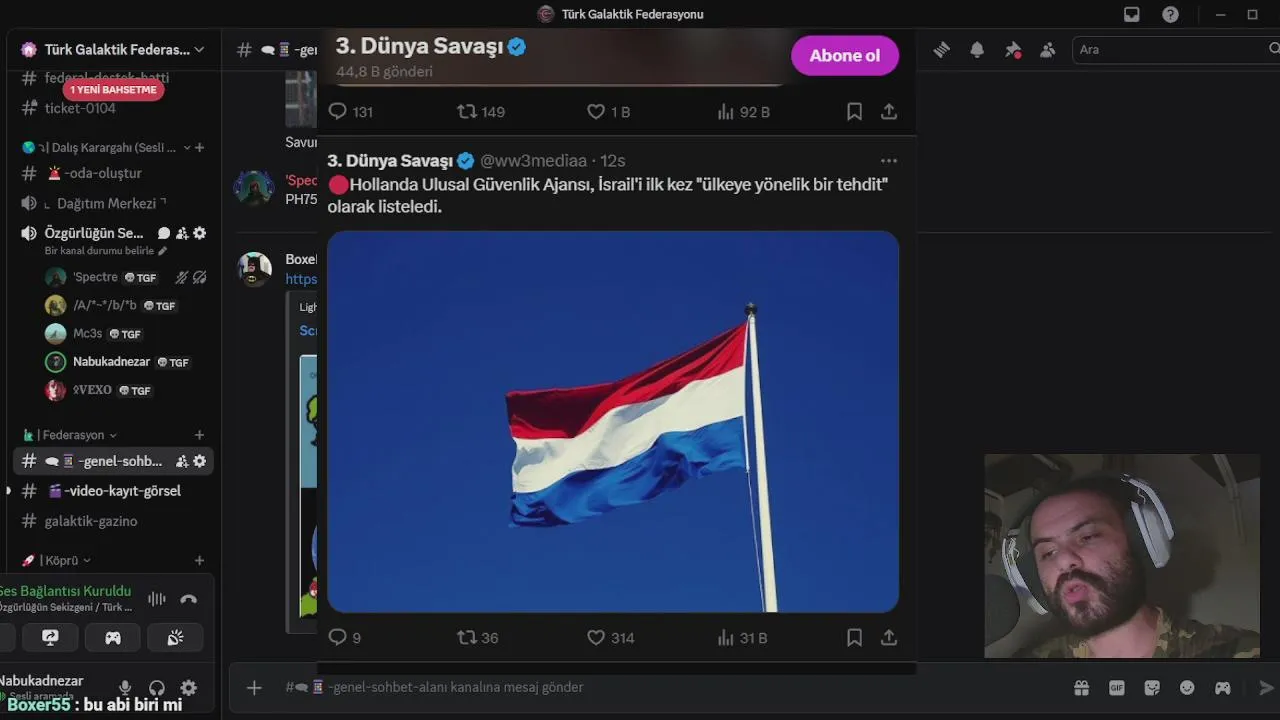Collapse the Köprü category
1280x720 pixels.
[57, 560]
